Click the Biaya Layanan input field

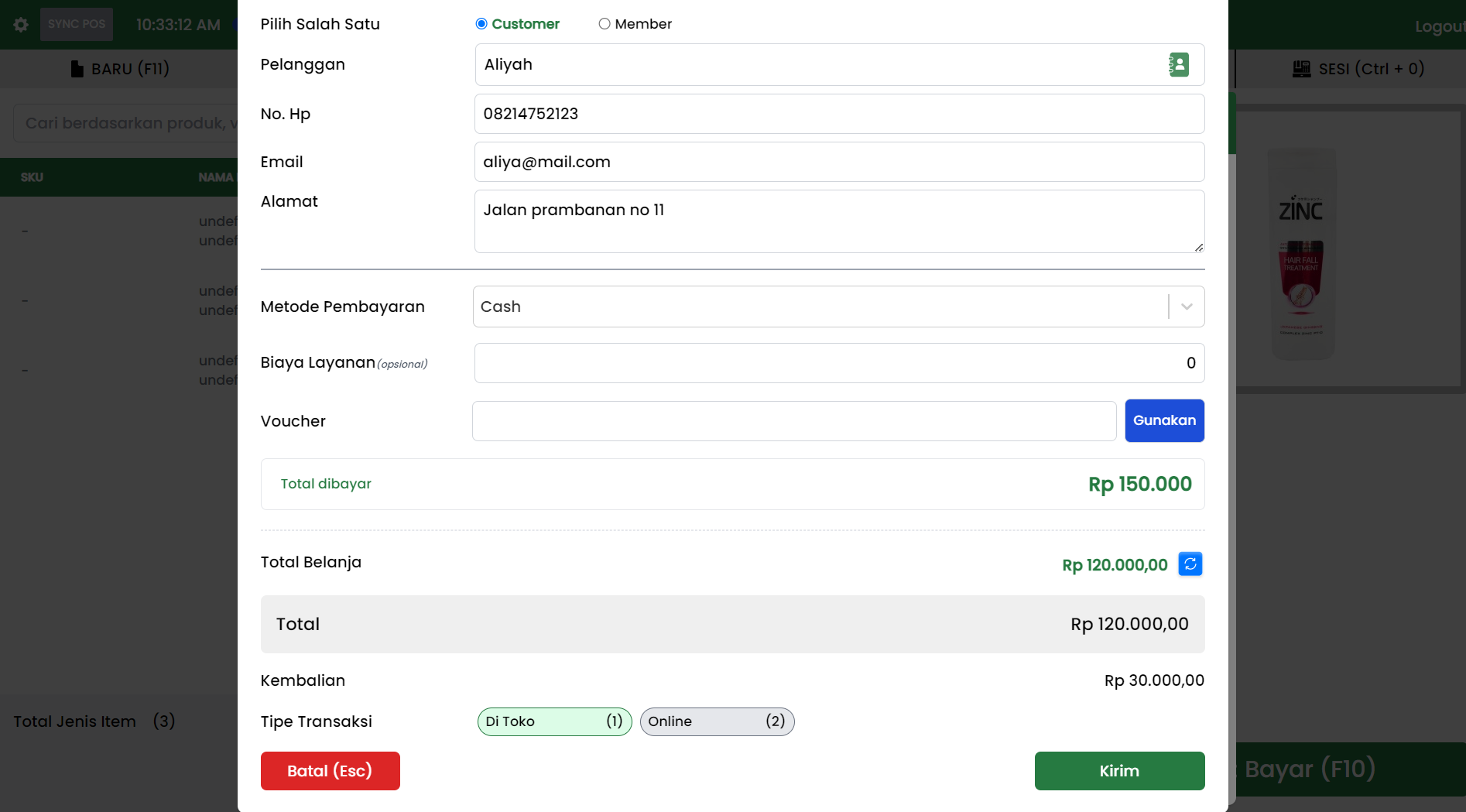[839, 363]
